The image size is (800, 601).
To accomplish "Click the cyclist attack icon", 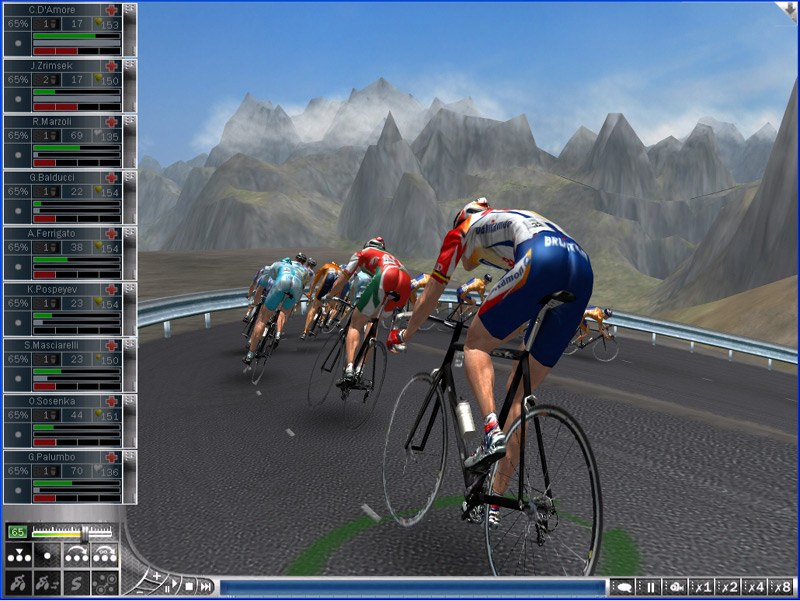I will click(x=18, y=582).
